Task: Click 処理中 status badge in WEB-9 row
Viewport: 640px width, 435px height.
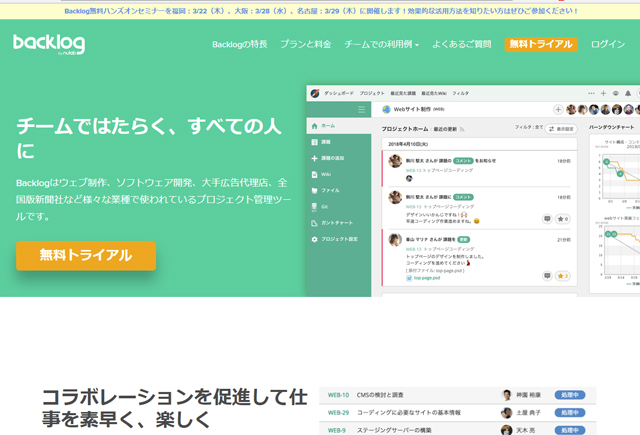Action: (x=570, y=430)
